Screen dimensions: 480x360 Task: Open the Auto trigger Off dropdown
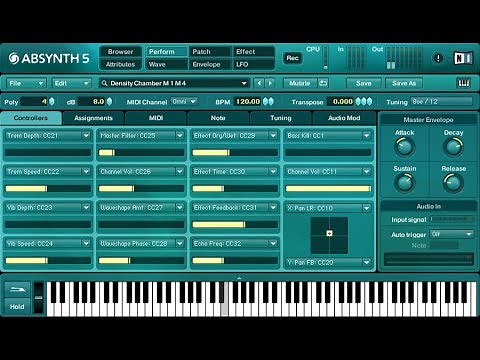pyautogui.click(x=452, y=234)
